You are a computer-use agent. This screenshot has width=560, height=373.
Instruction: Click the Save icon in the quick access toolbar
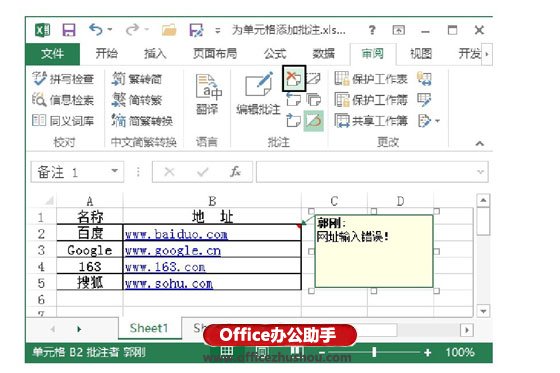coord(69,30)
